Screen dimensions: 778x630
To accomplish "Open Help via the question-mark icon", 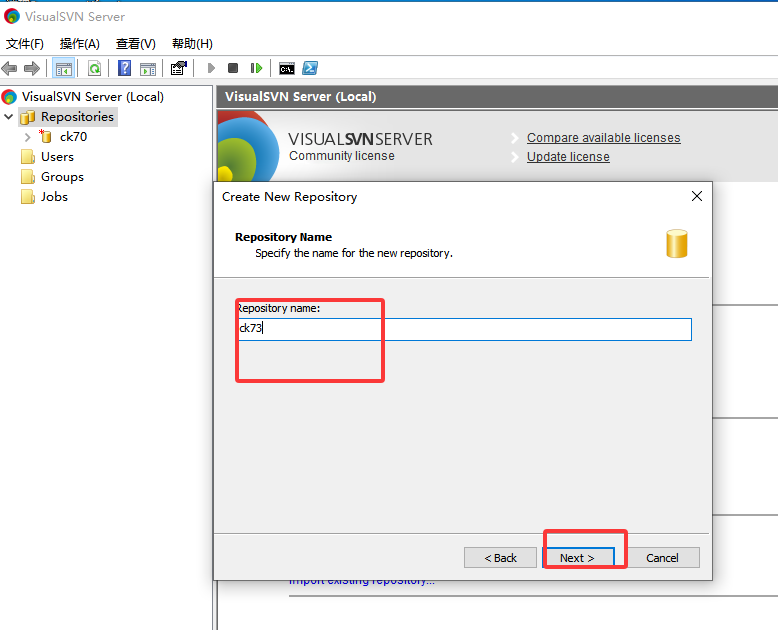I will click(125, 68).
